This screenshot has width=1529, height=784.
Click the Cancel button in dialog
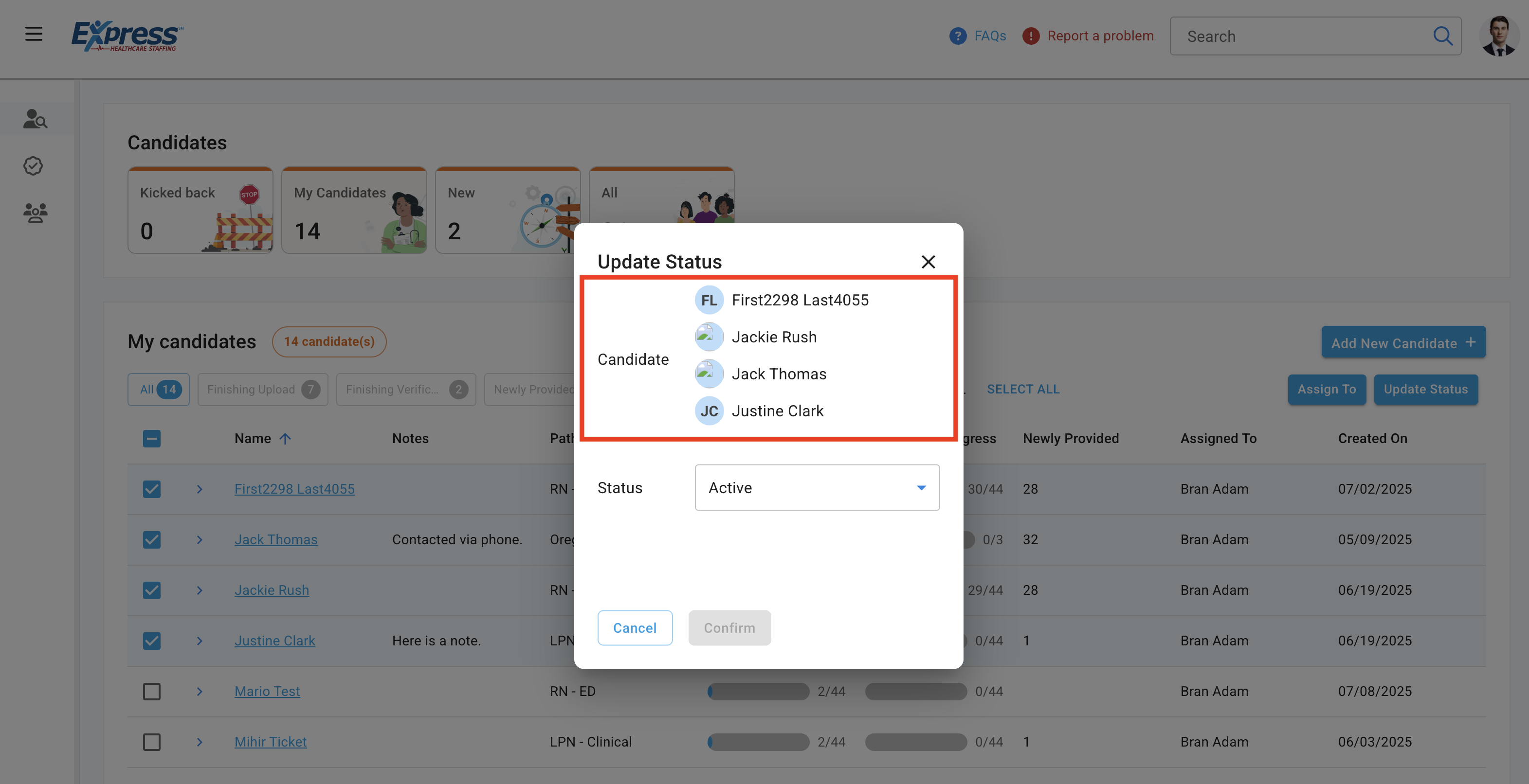point(635,628)
